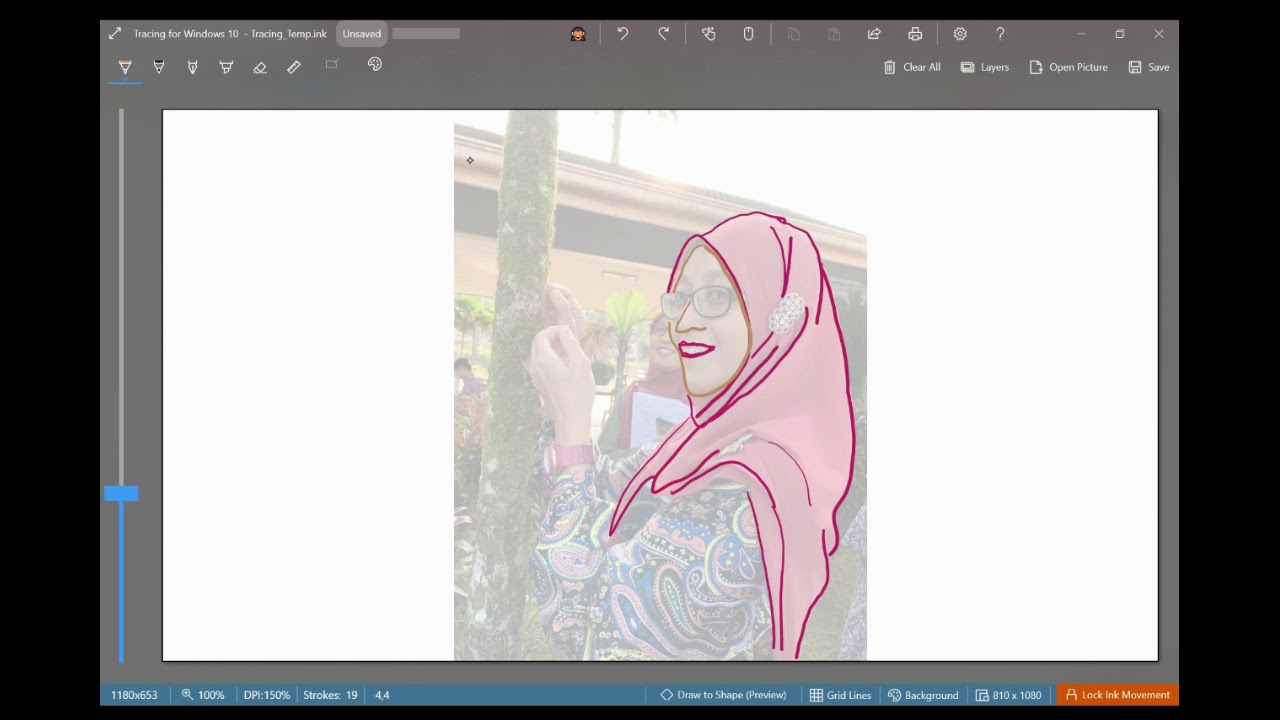Image resolution: width=1280 pixels, height=720 pixels.
Task: Undo the last stroke
Action: pyautogui.click(x=623, y=34)
